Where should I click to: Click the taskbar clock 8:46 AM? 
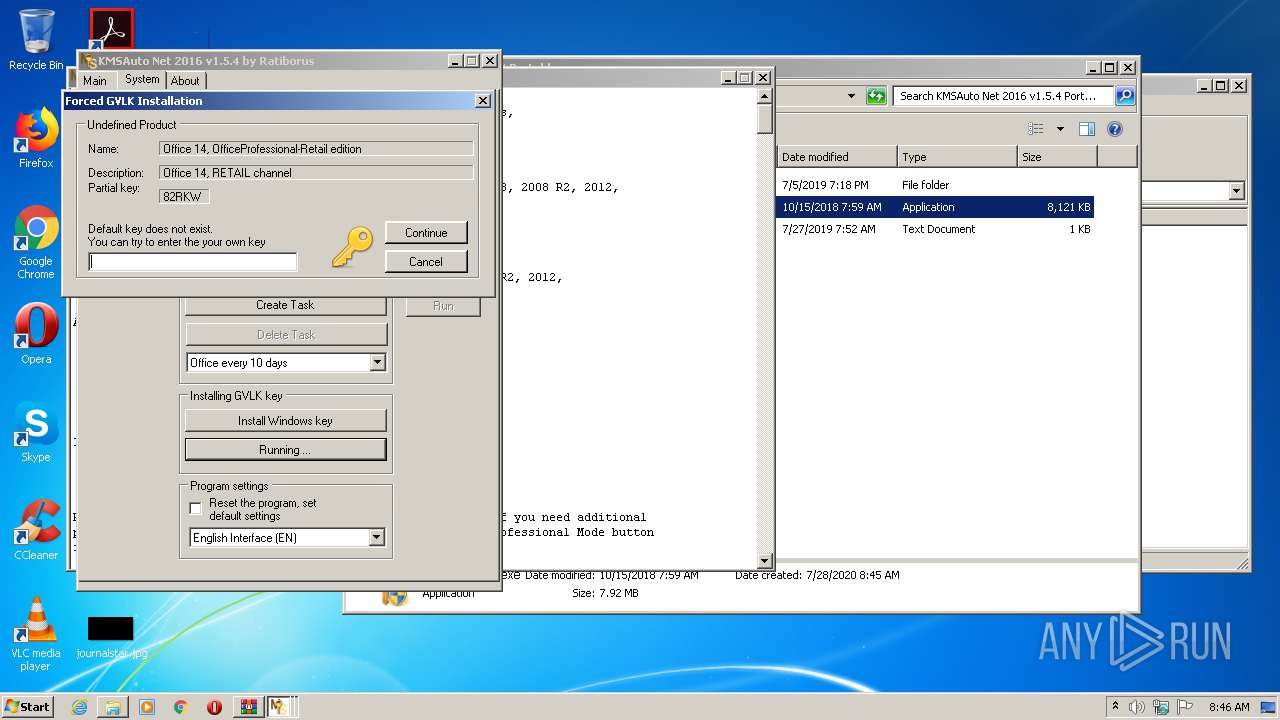1229,707
